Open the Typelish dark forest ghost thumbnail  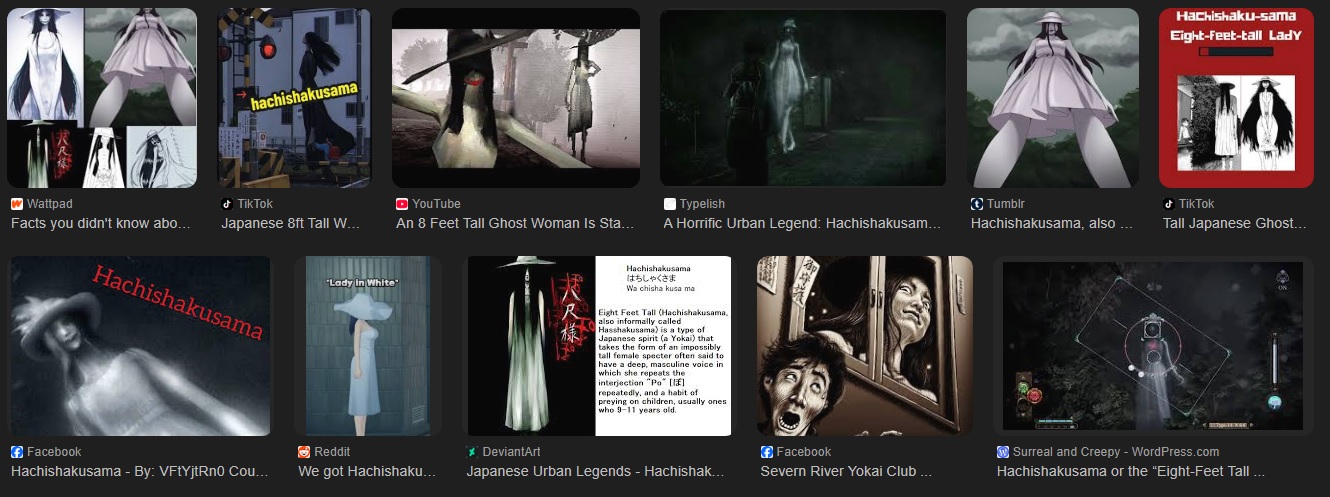point(803,98)
